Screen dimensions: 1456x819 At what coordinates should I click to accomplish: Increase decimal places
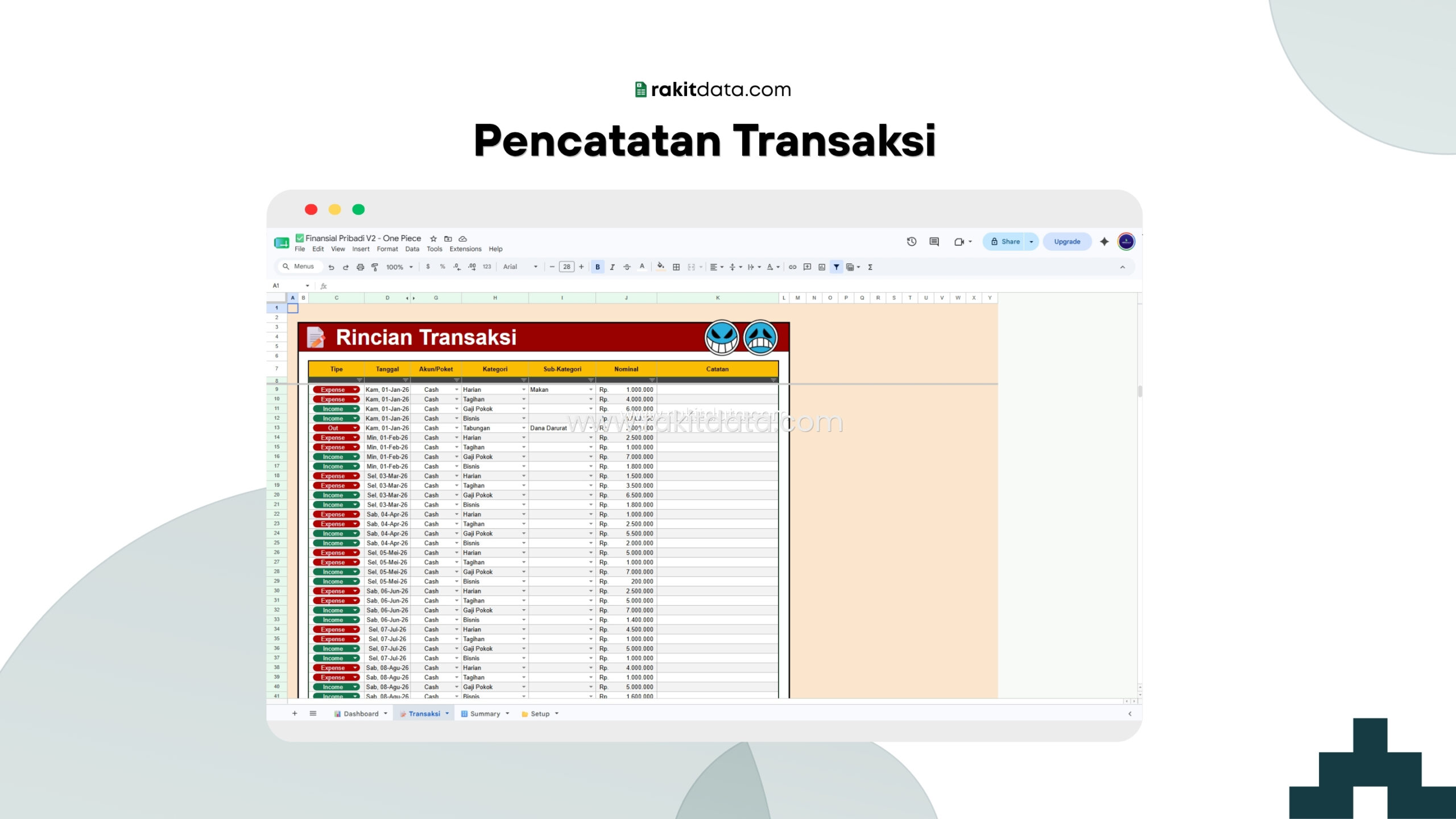pos(472,267)
